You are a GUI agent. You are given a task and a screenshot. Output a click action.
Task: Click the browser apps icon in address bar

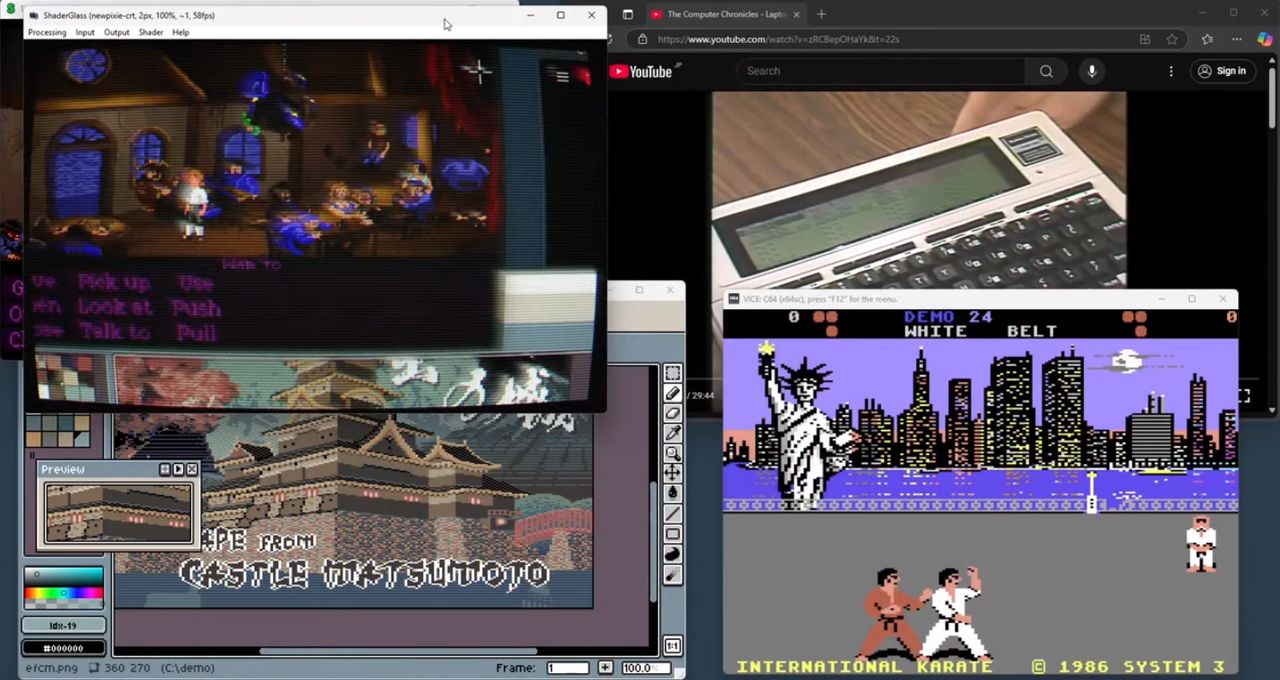coord(1145,39)
